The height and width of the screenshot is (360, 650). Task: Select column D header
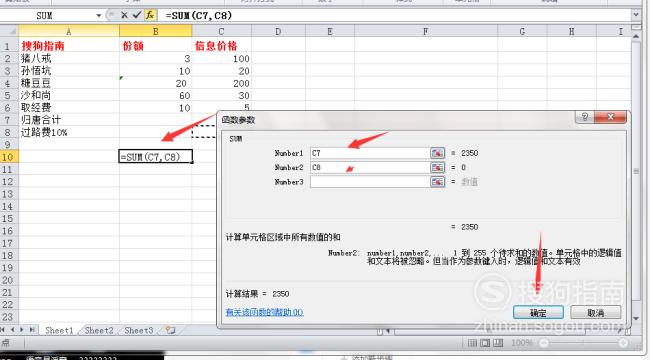[278, 31]
